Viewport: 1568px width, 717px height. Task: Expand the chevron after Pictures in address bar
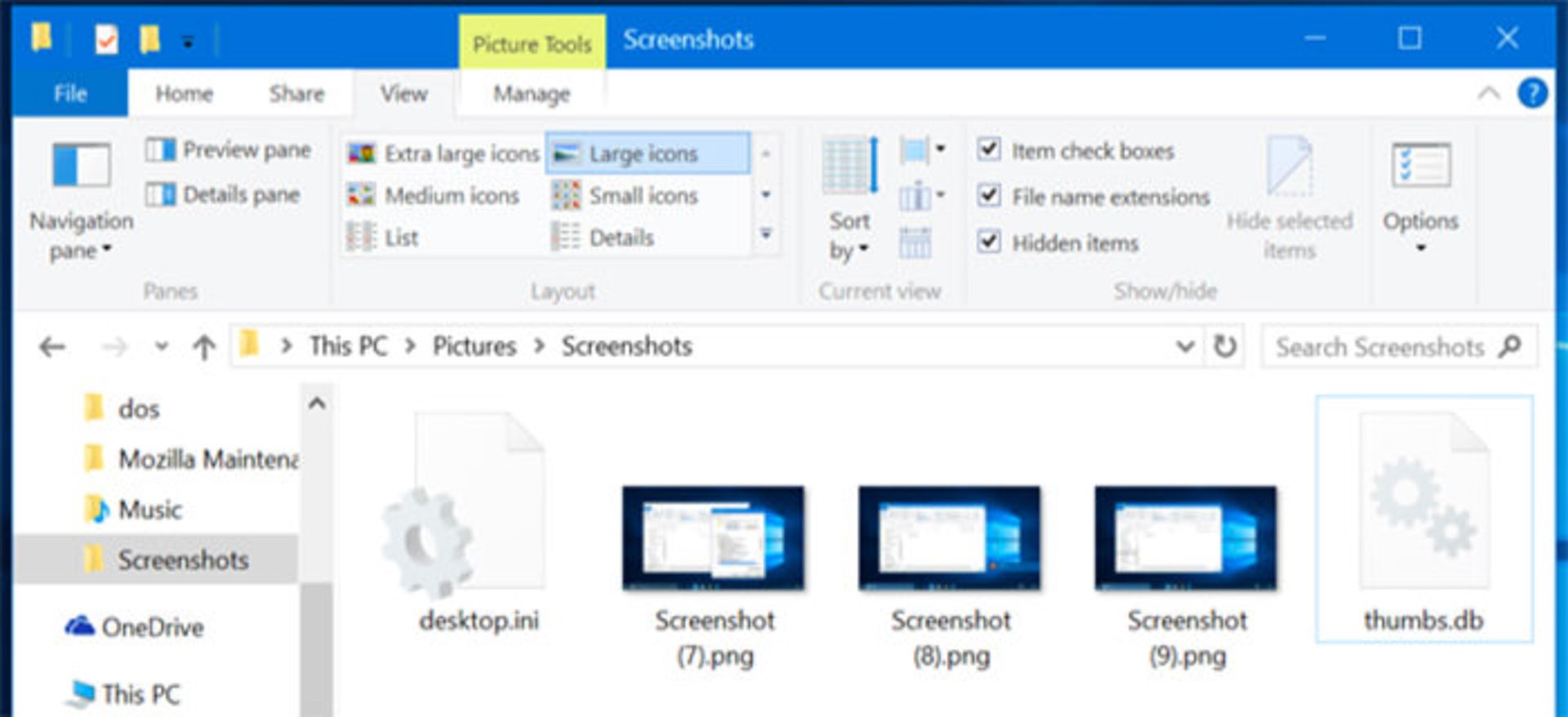point(539,346)
